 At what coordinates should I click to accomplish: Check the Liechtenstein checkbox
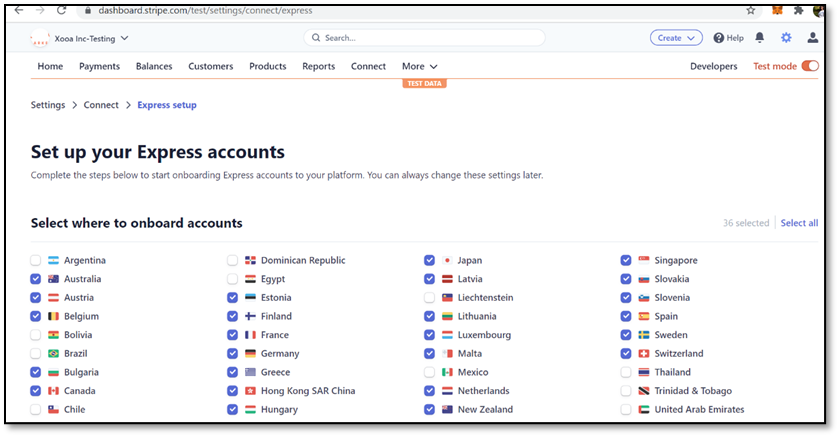click(x=429, y=297)
